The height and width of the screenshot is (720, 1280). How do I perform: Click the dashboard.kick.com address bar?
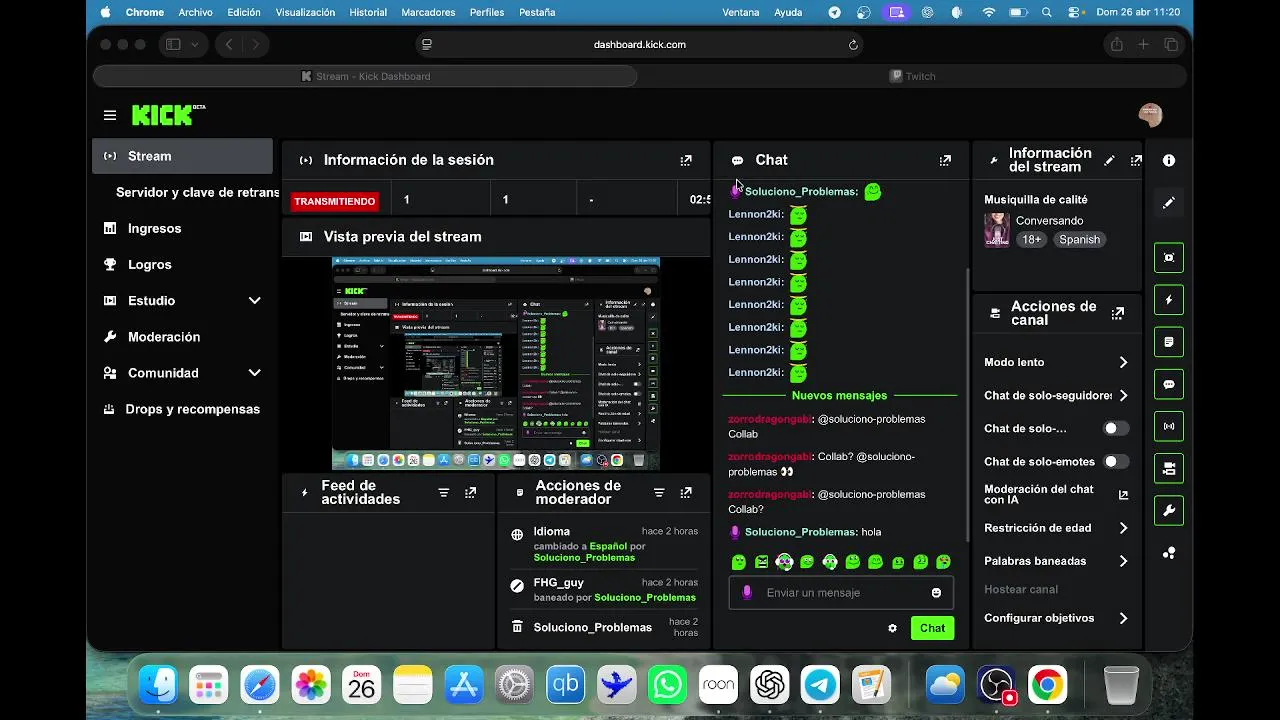coord(640,45)
